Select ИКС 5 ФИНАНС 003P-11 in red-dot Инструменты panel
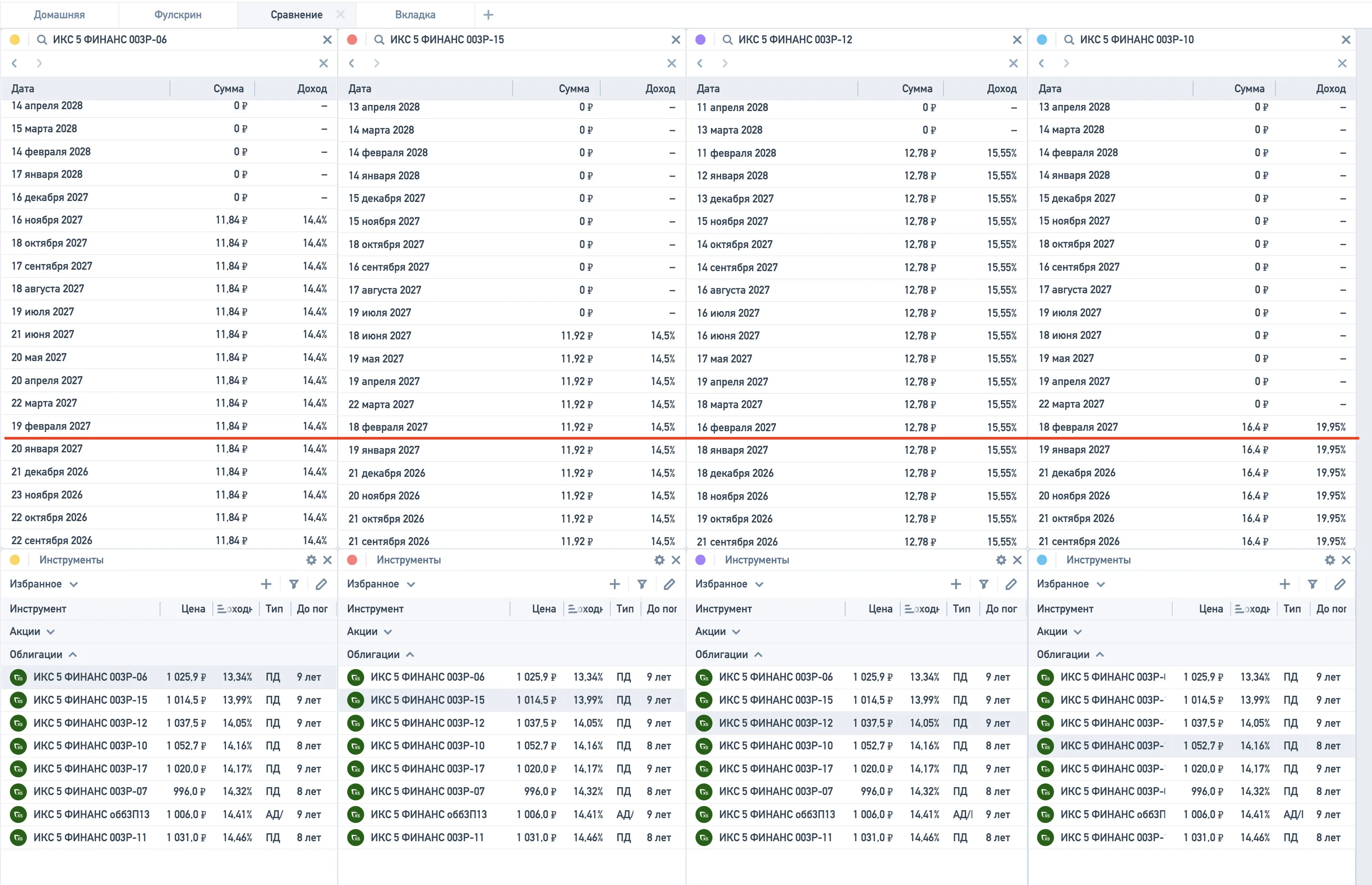Viewport: 1372px width, 885px height. pyautogui.click(x=512, y=837)
